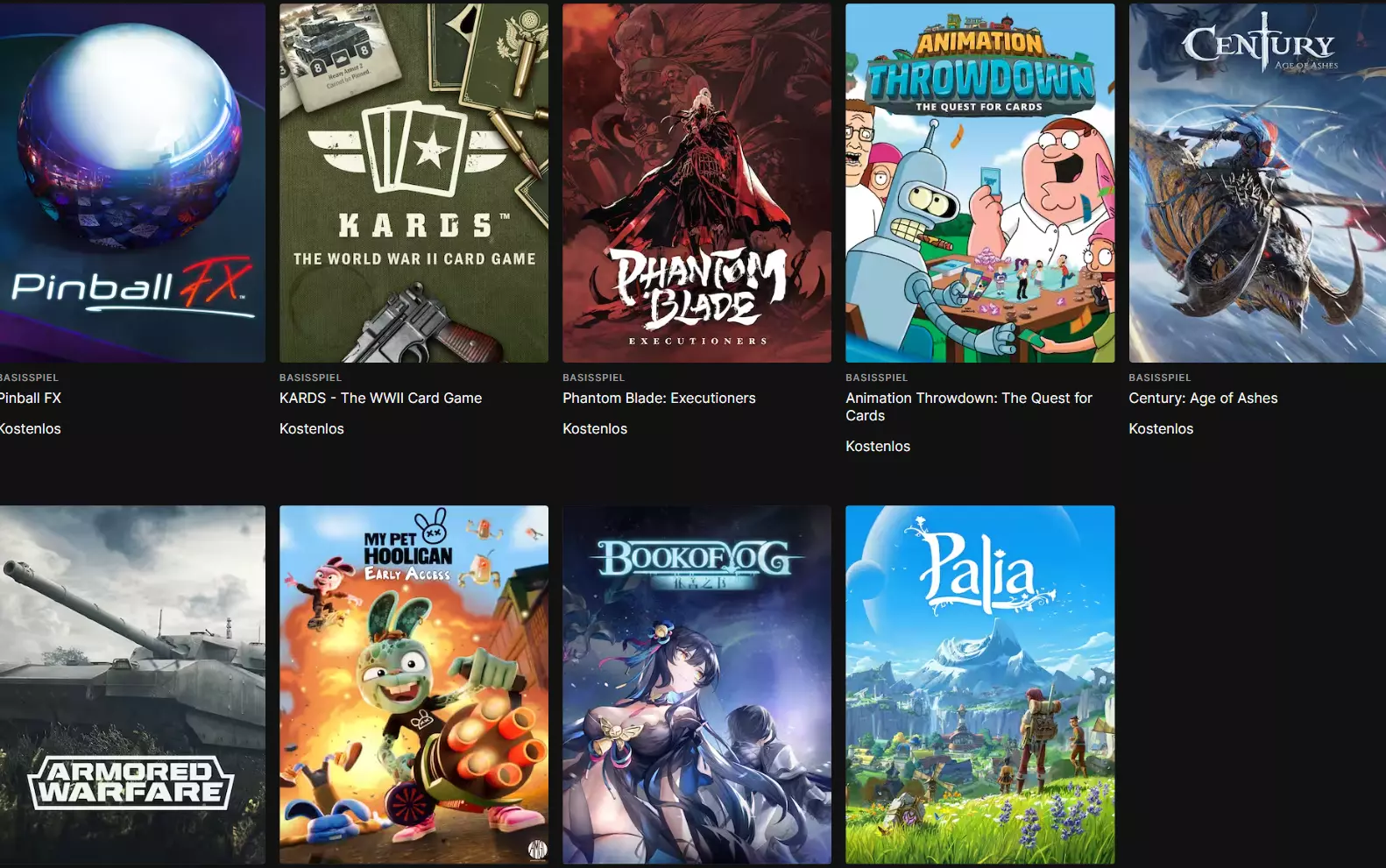
Task: Open the Armored Warfare game tile
Action: pos(132,685)
